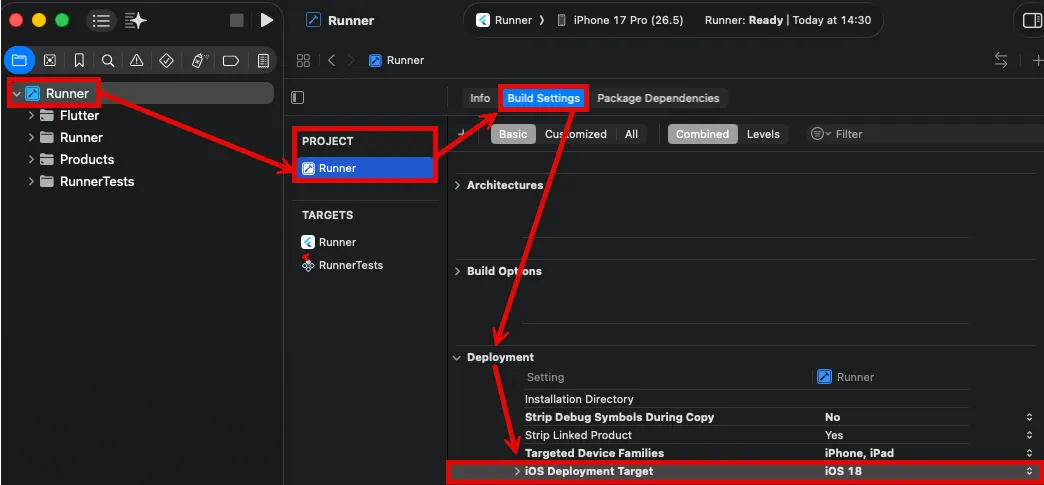Open the Debug navigator icon
Screen dimensions: 1044x485
click(x=199, y=61)
